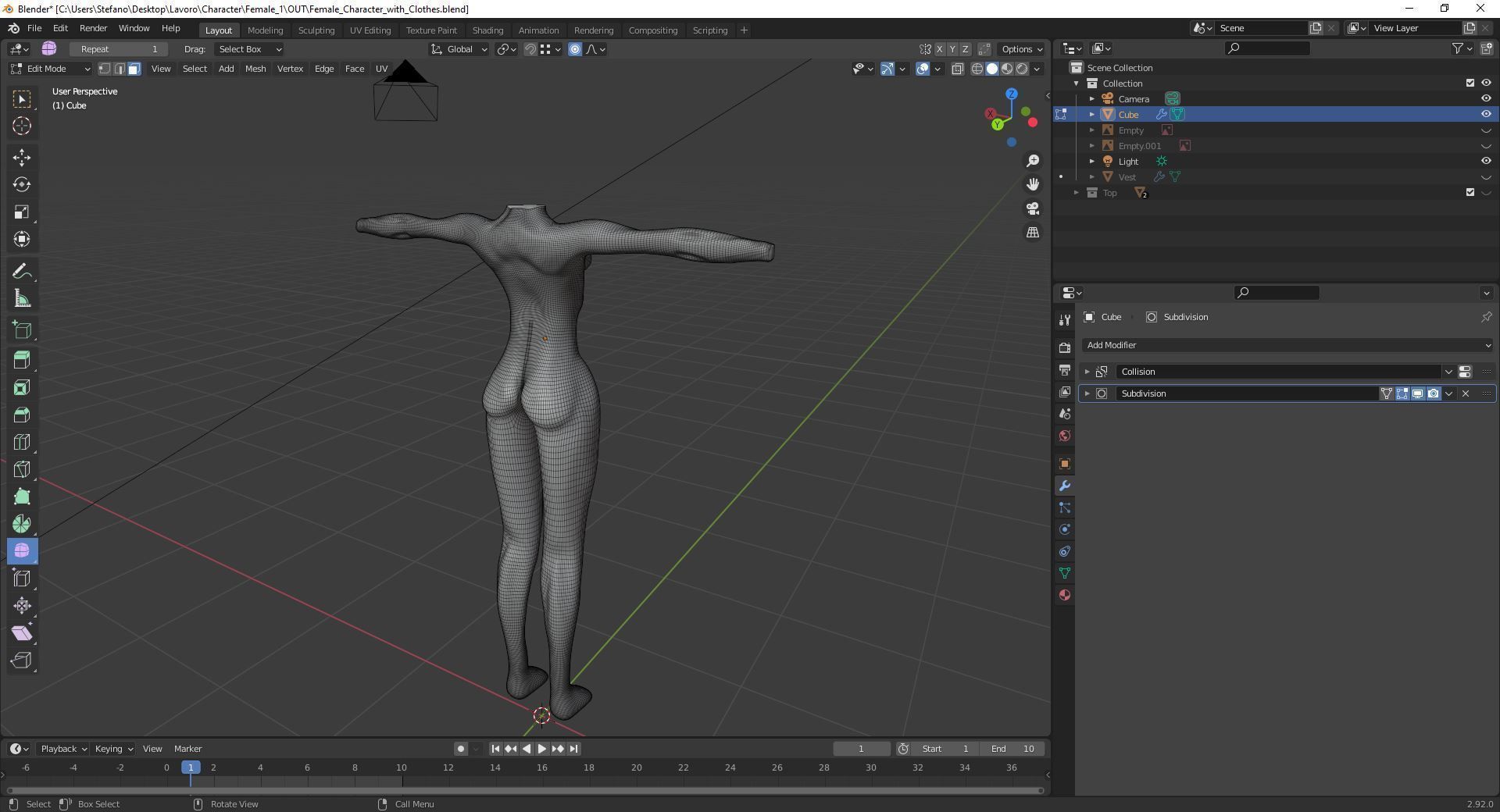1500x812 pixels.
Task: Switch to the Sculpting workspace tab
Action: pos(316,30)
